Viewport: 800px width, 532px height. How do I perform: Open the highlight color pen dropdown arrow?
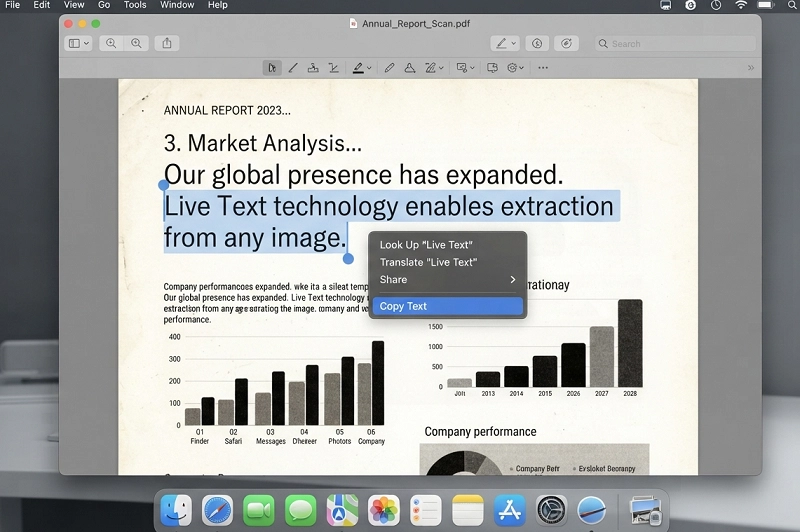[369, 68]
